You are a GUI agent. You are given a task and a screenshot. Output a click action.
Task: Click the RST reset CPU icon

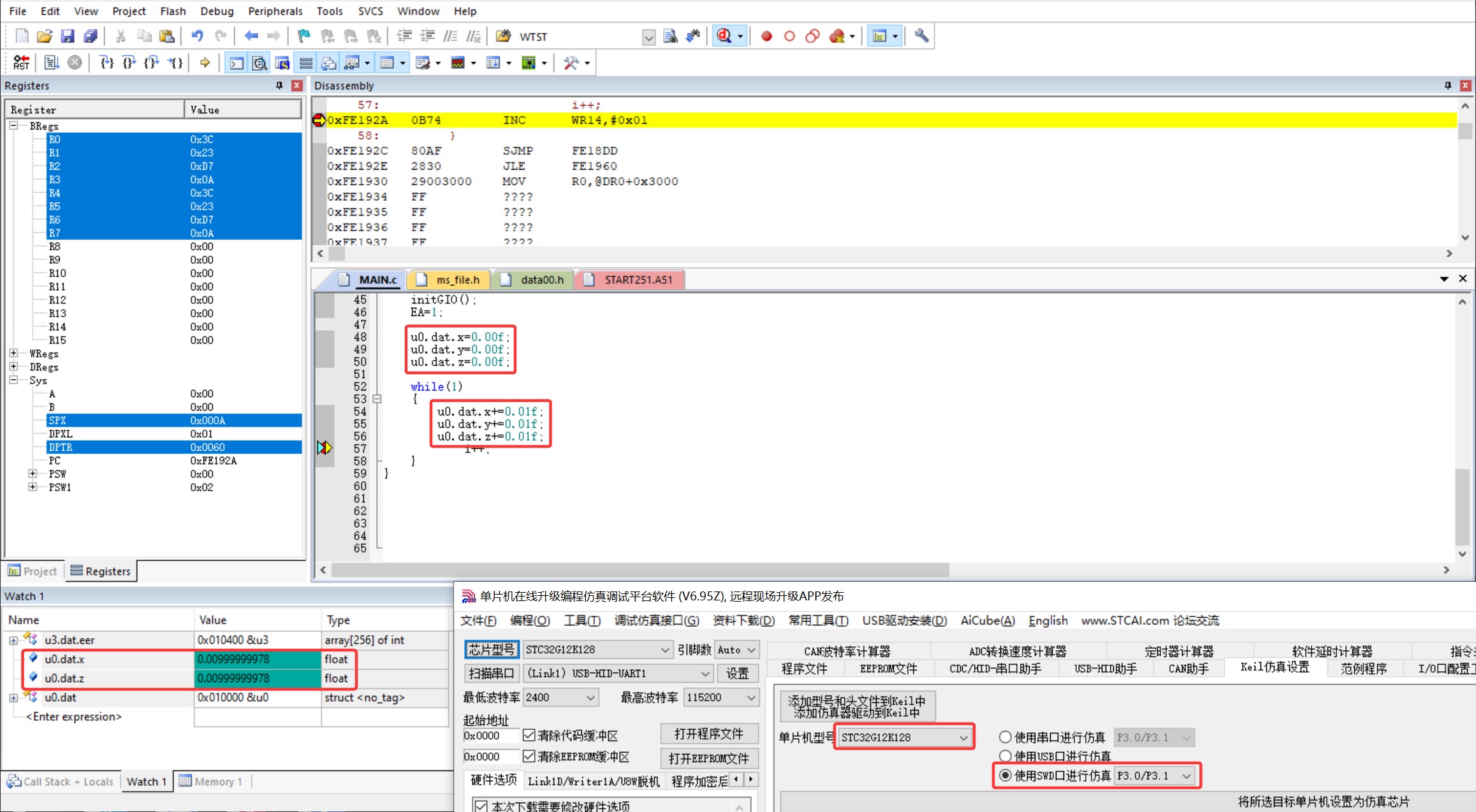tap(21, 62)
